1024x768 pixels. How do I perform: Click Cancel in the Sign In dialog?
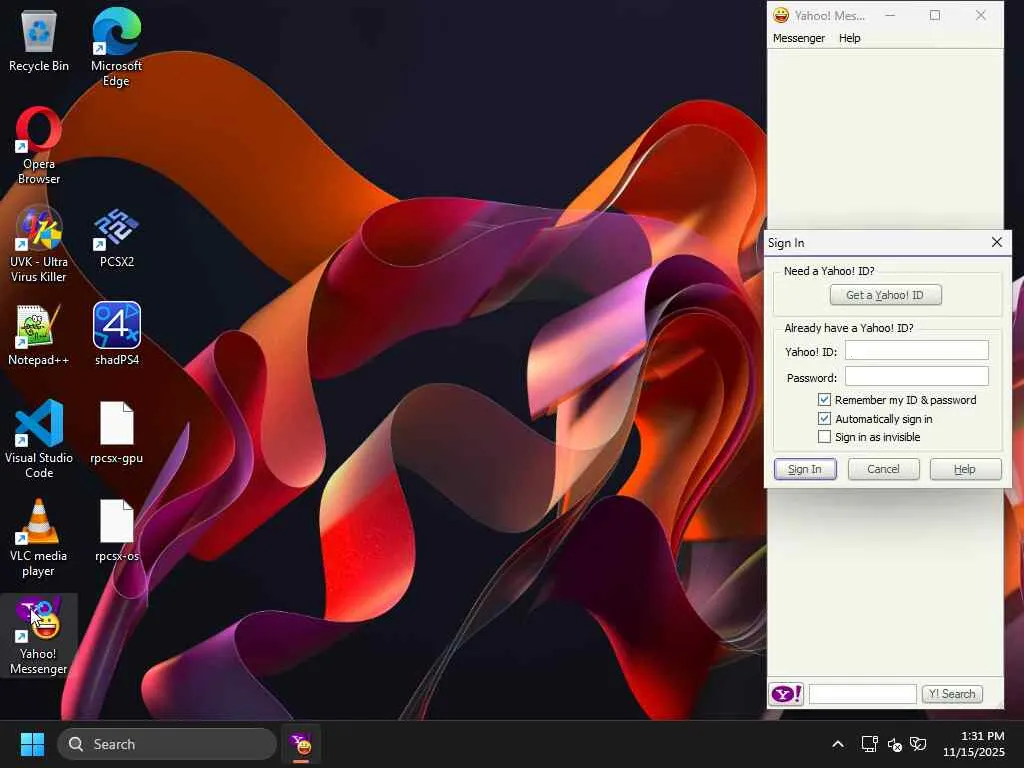883,469
